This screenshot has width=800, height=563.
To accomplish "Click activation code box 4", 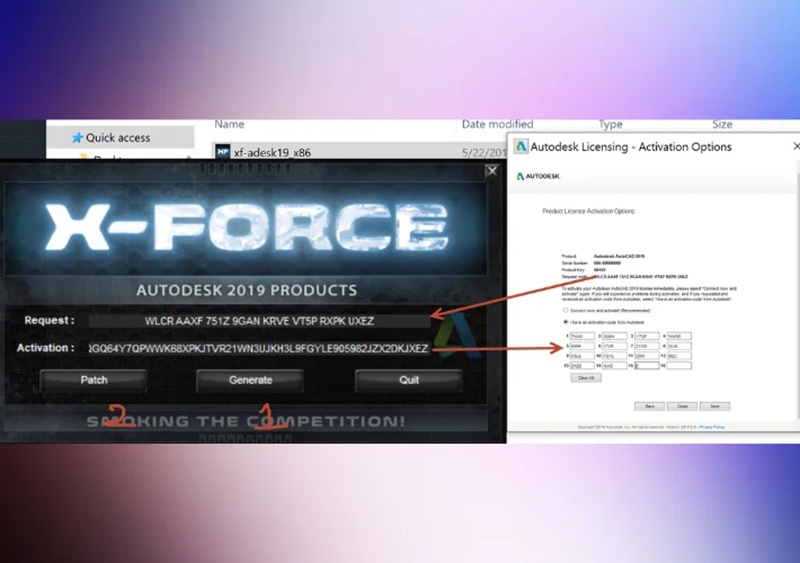I will click(679, 336).
